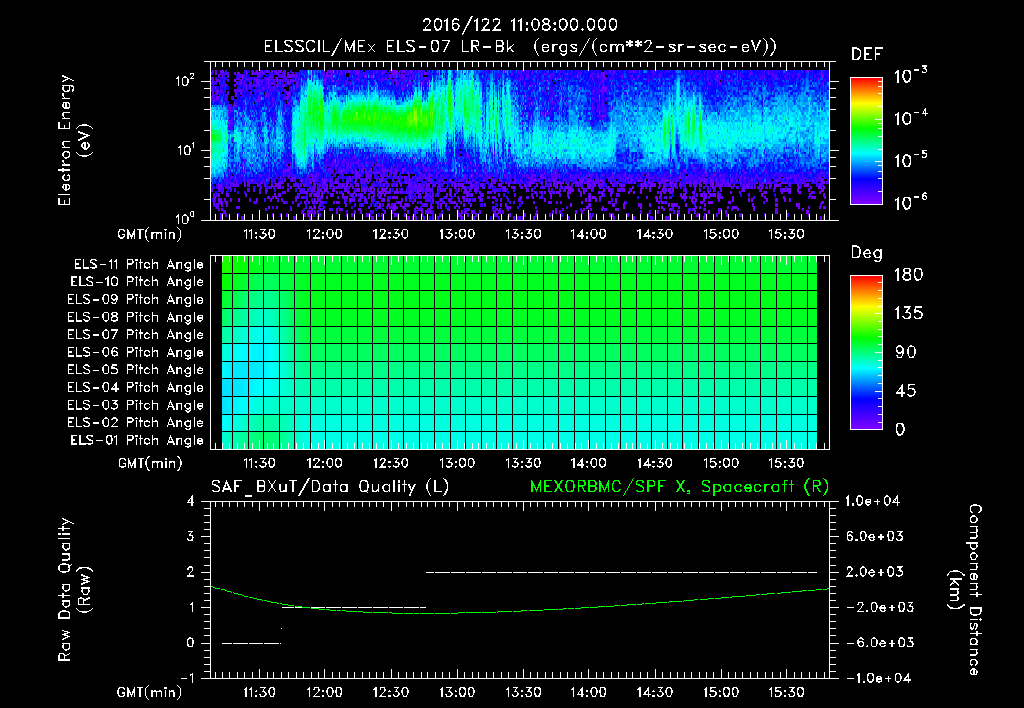Select the ELS-11 Pitch Angle row label
The image size is (1024, 708).
click(138, 265)
